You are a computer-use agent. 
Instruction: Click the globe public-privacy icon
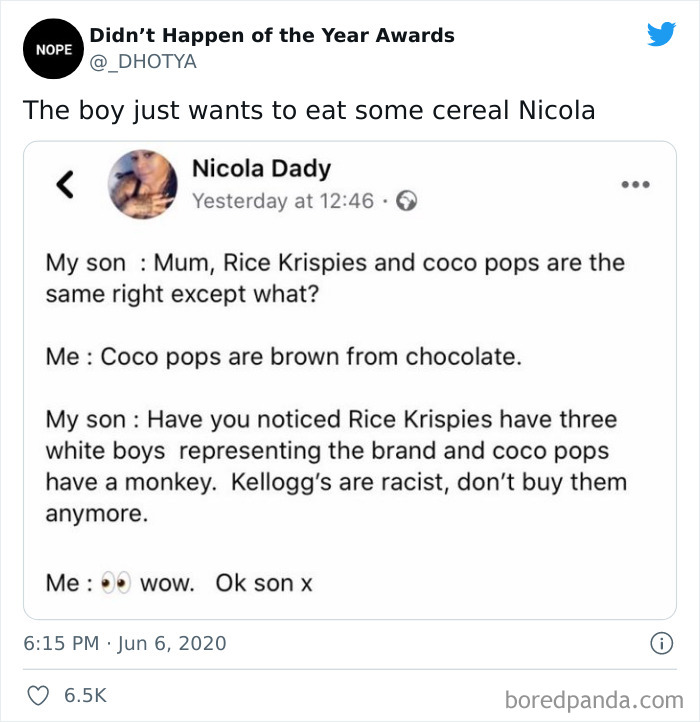(x=405, y=201)
